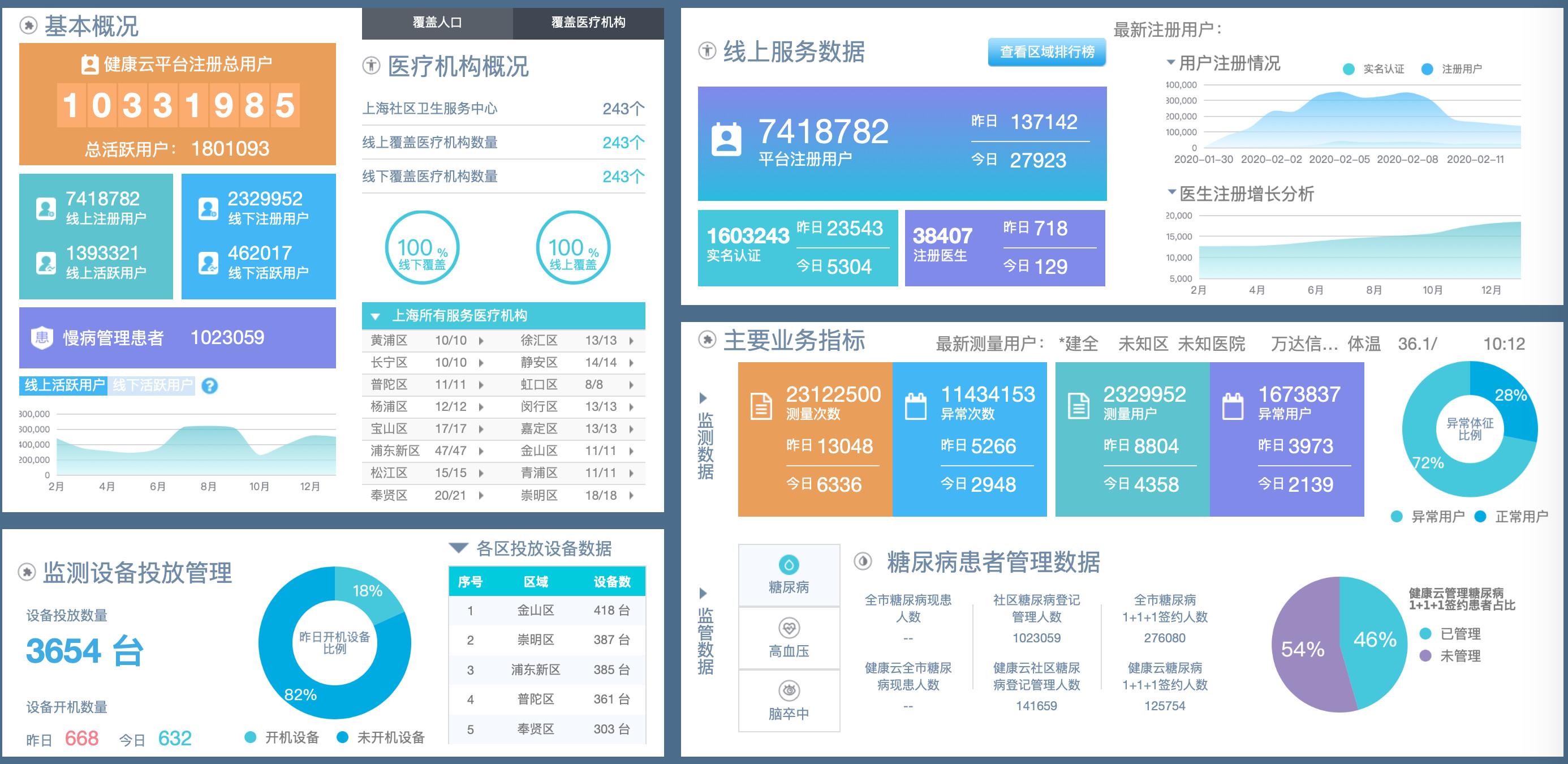The width and height of the screenshot is (1568, 764).
Task: Click the 糖尿病患者管理数据 title icon
Action: (863, 561)
